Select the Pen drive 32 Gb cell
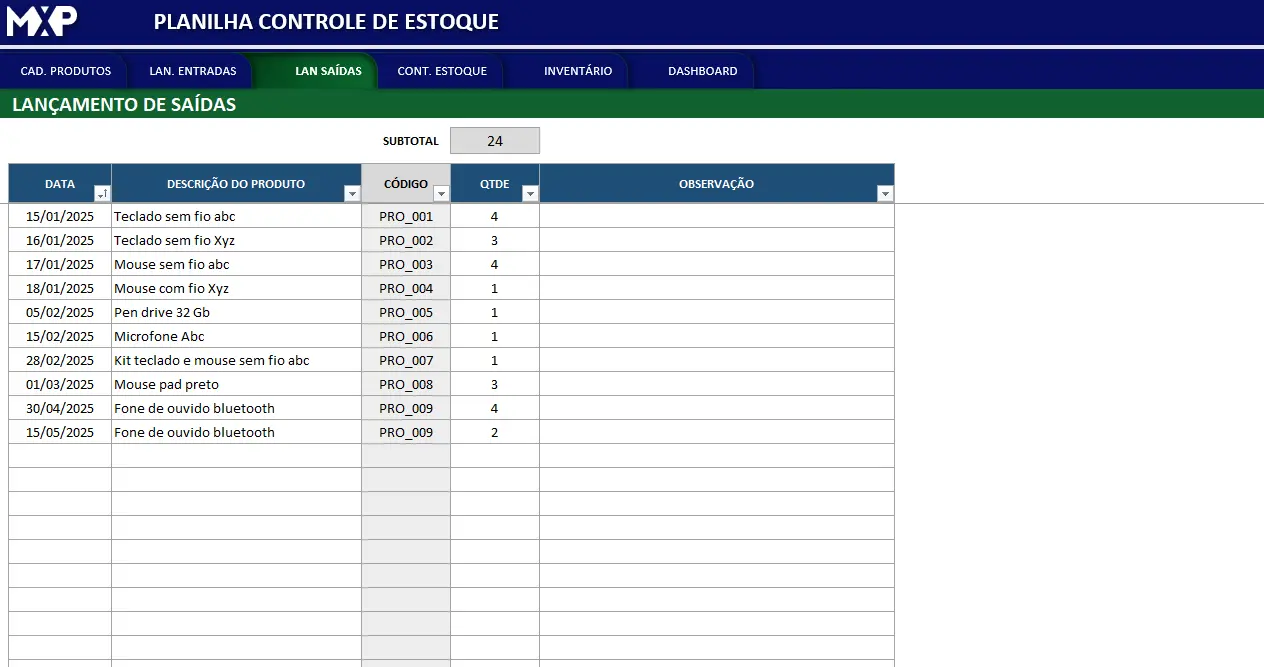1264x667 pixels. [x=236, y=312]
